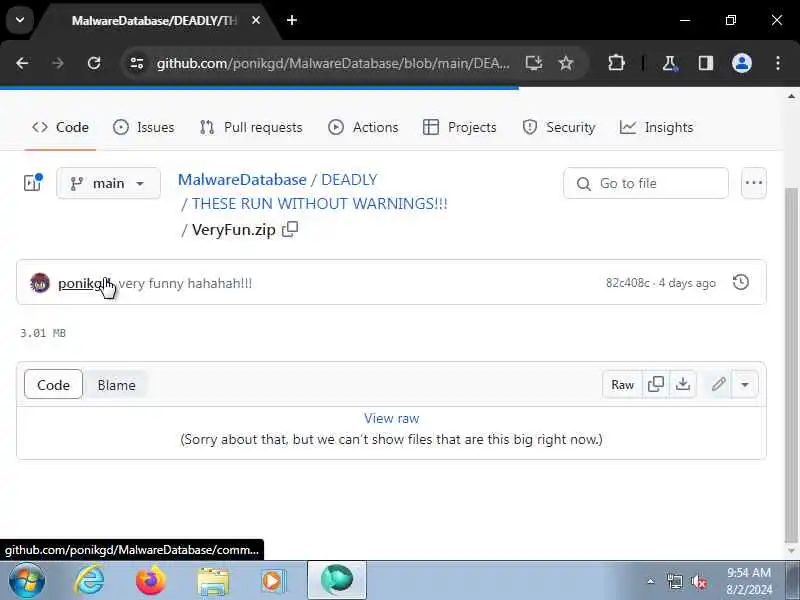800x600 pixels.
Task: Click the network tray icon
Action: click(674, 582)
